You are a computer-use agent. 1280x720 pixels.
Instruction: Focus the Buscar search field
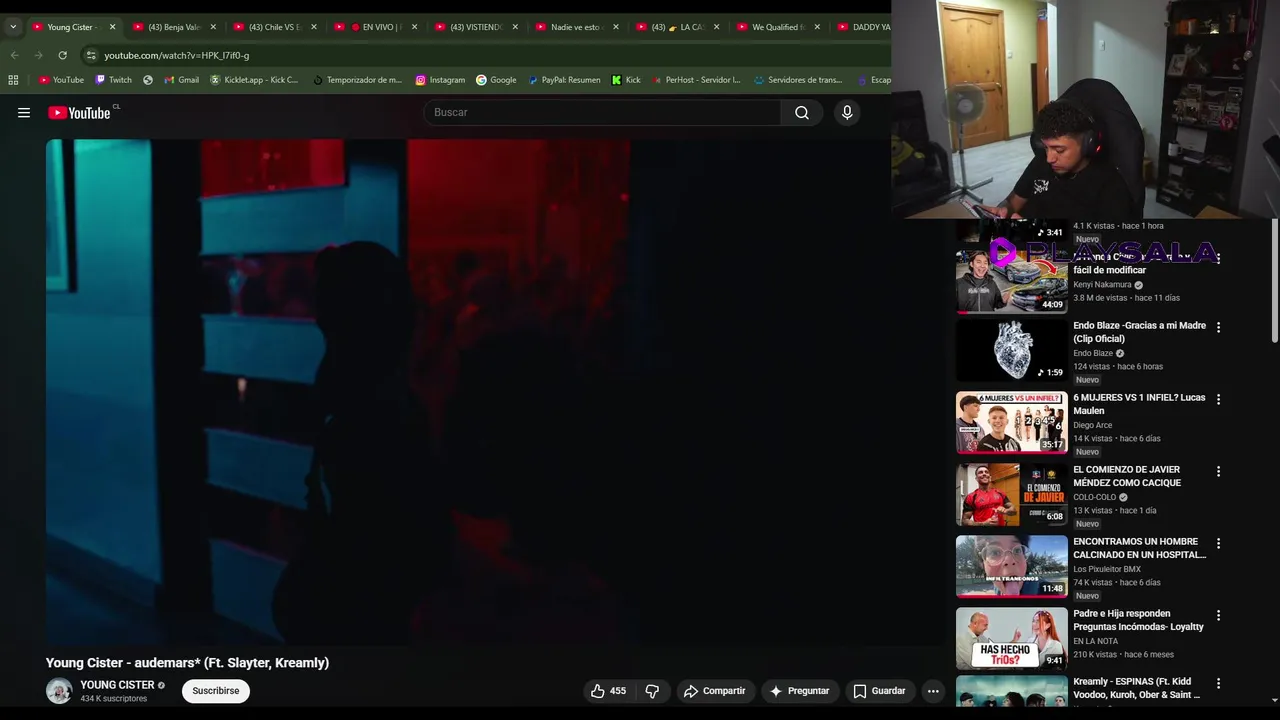pyautogui.click(x=603, y=113)
